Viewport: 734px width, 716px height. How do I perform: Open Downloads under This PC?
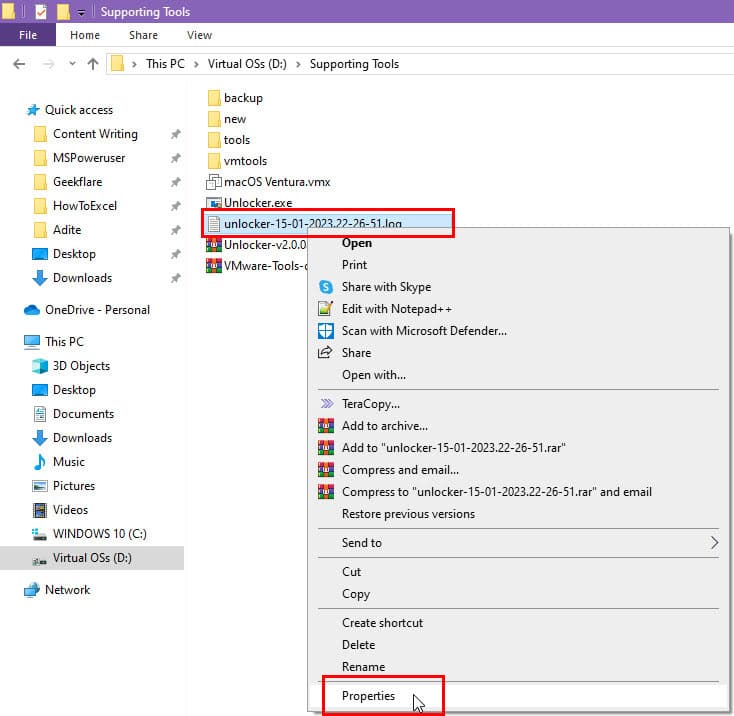coord(82,438)
